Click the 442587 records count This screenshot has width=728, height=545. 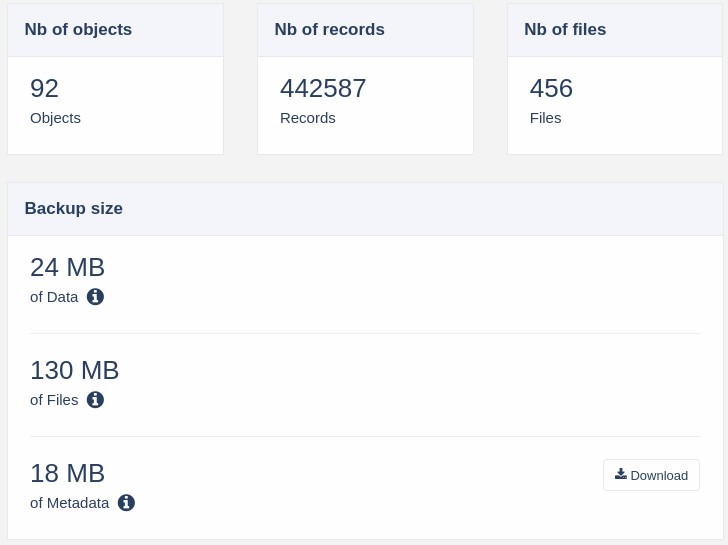point(323,88)
